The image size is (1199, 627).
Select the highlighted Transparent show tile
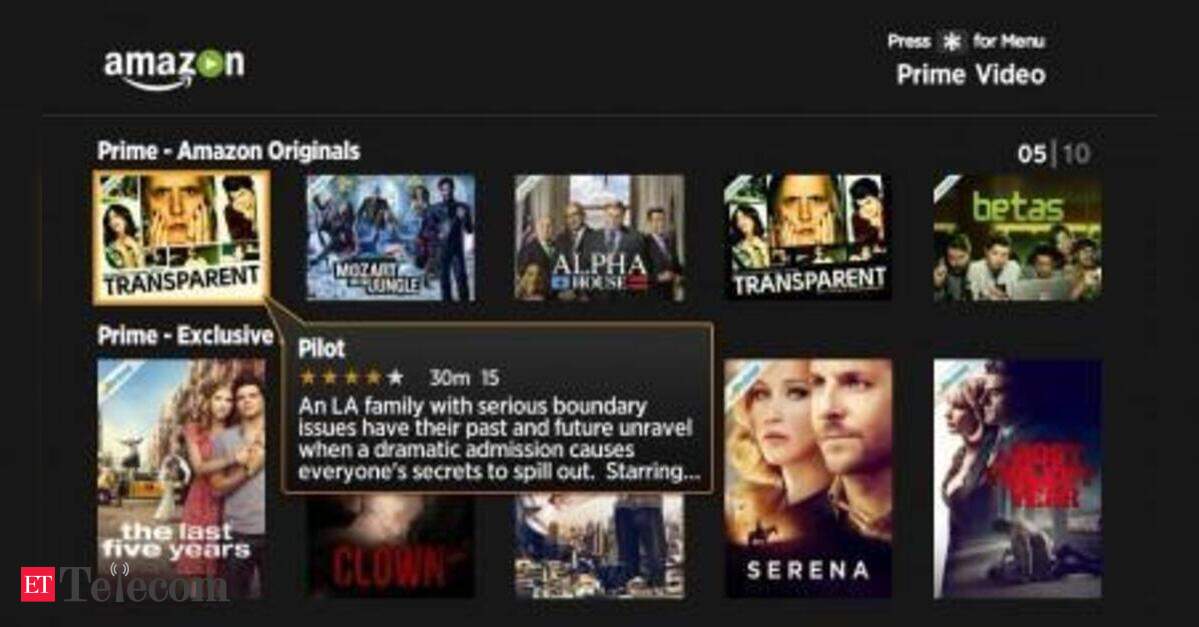click(x=181, y=237)
